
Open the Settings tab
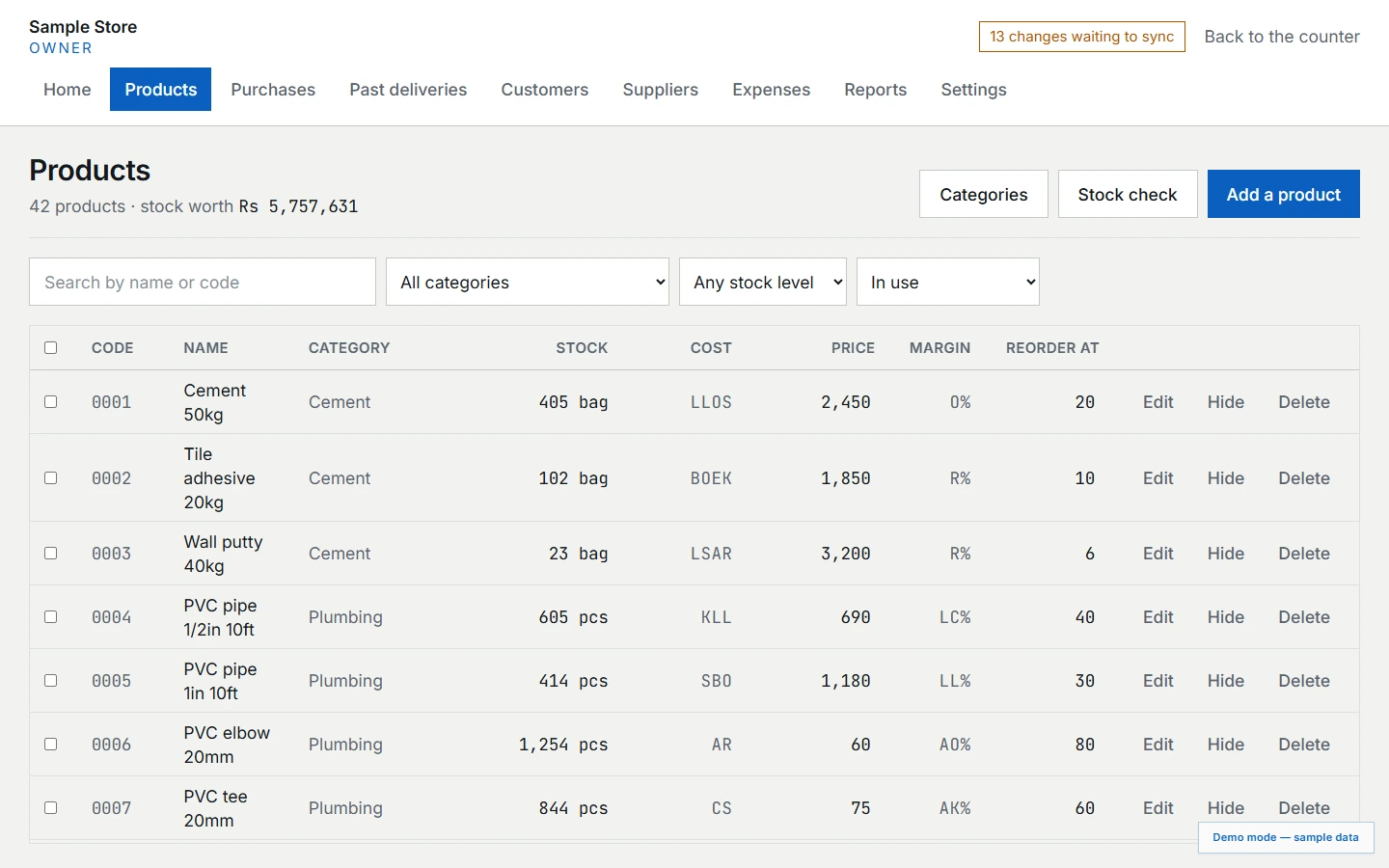(974, 90)
